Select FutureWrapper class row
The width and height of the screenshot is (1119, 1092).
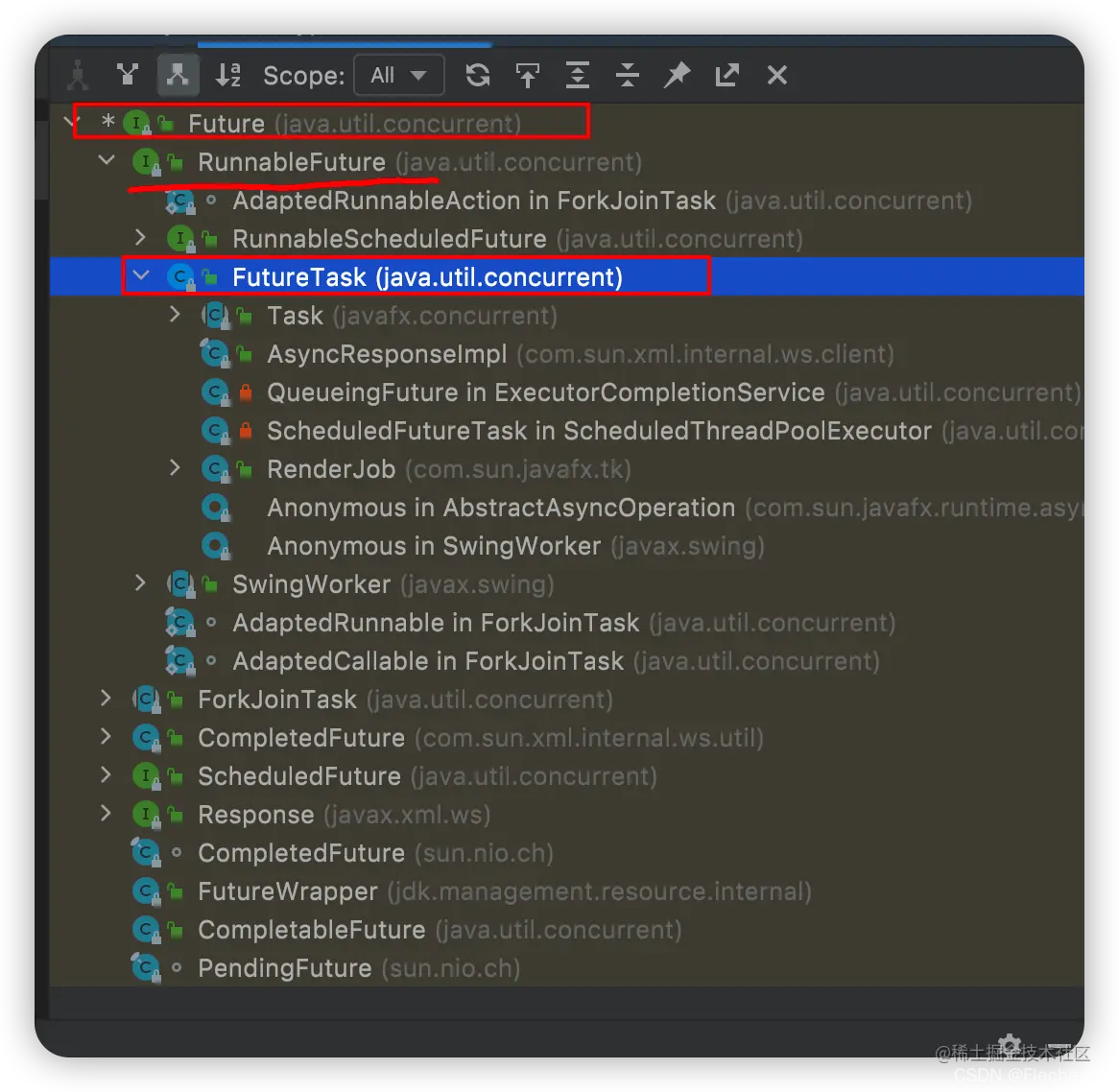pos(566,891)
